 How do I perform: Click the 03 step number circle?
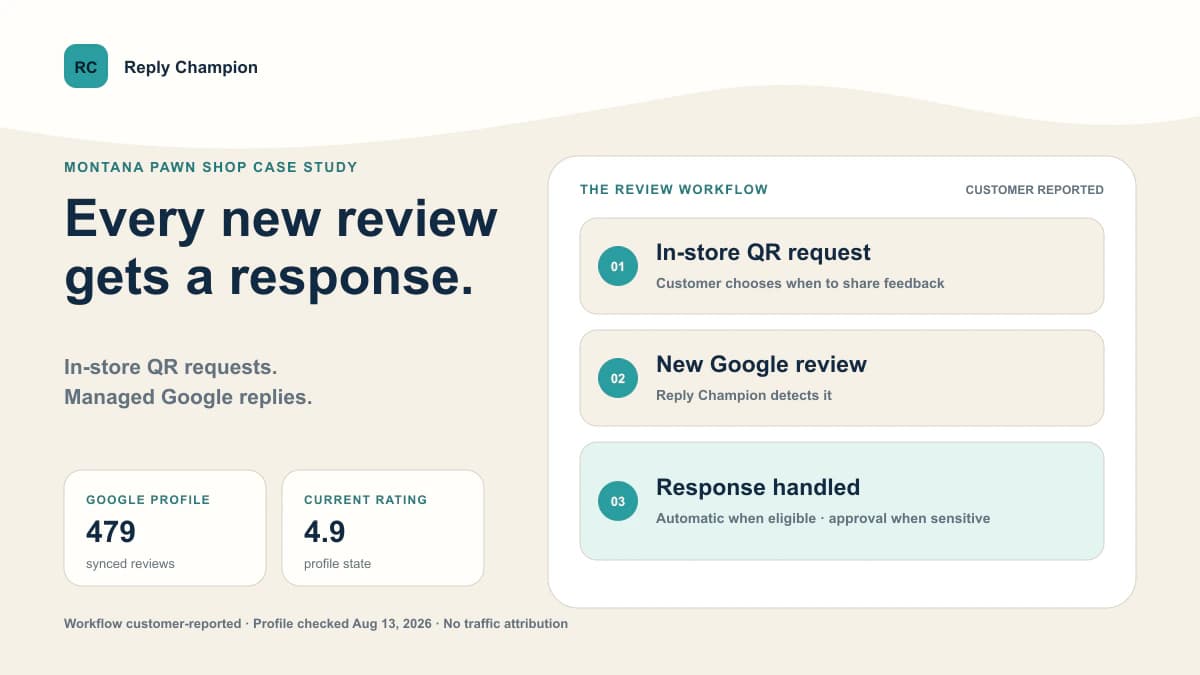click(x=618, y=501)
